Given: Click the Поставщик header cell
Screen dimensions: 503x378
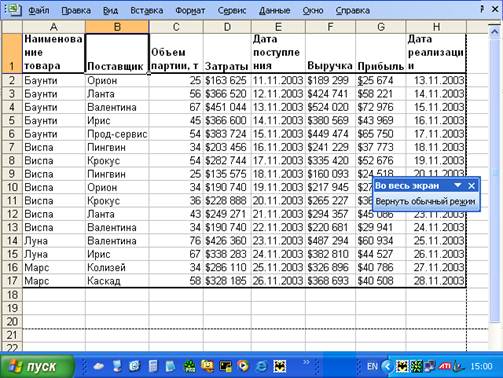Looking at the screenshot, I should click(x=117, y=53).
